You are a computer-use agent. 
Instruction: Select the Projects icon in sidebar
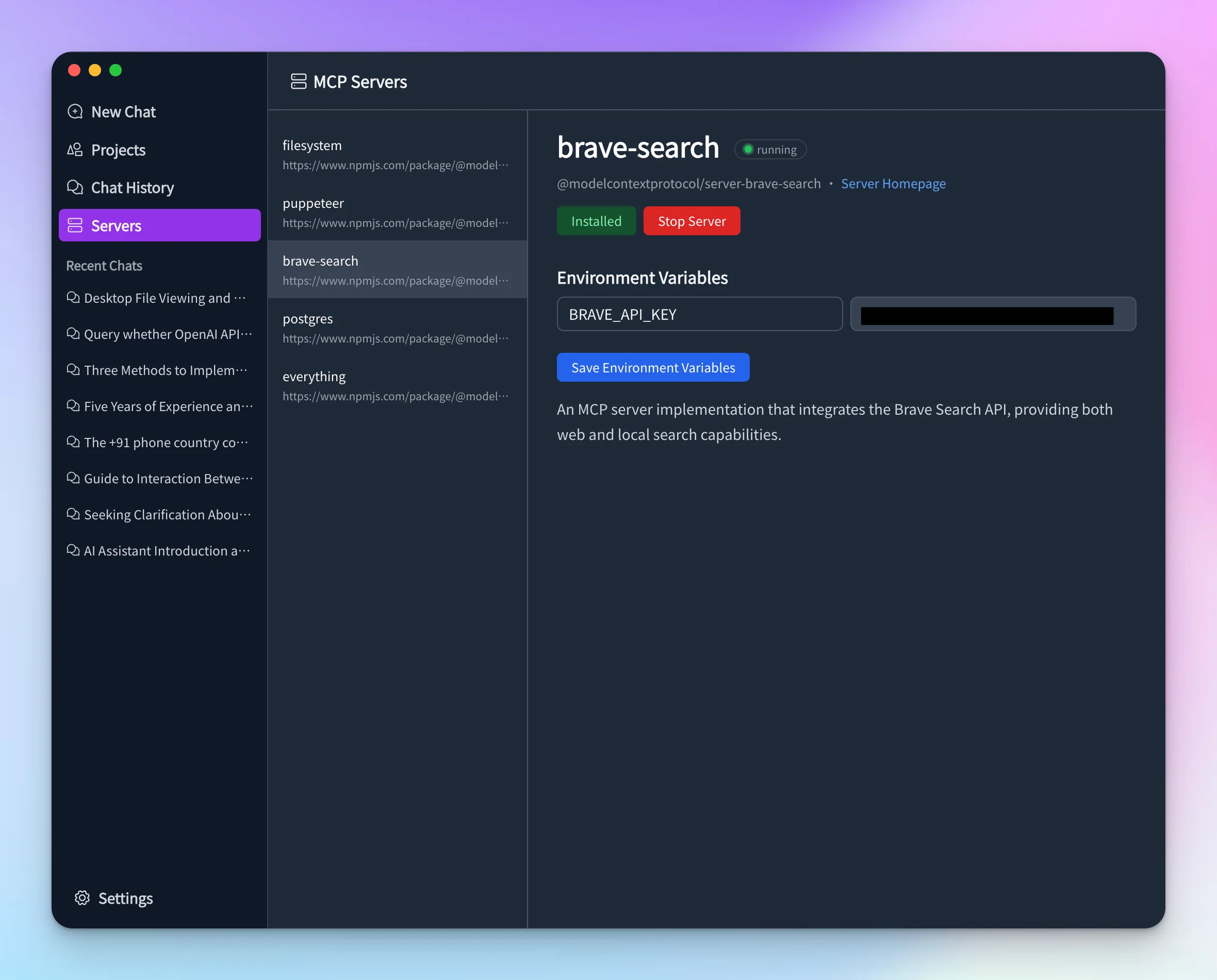(x=75, y=150)
